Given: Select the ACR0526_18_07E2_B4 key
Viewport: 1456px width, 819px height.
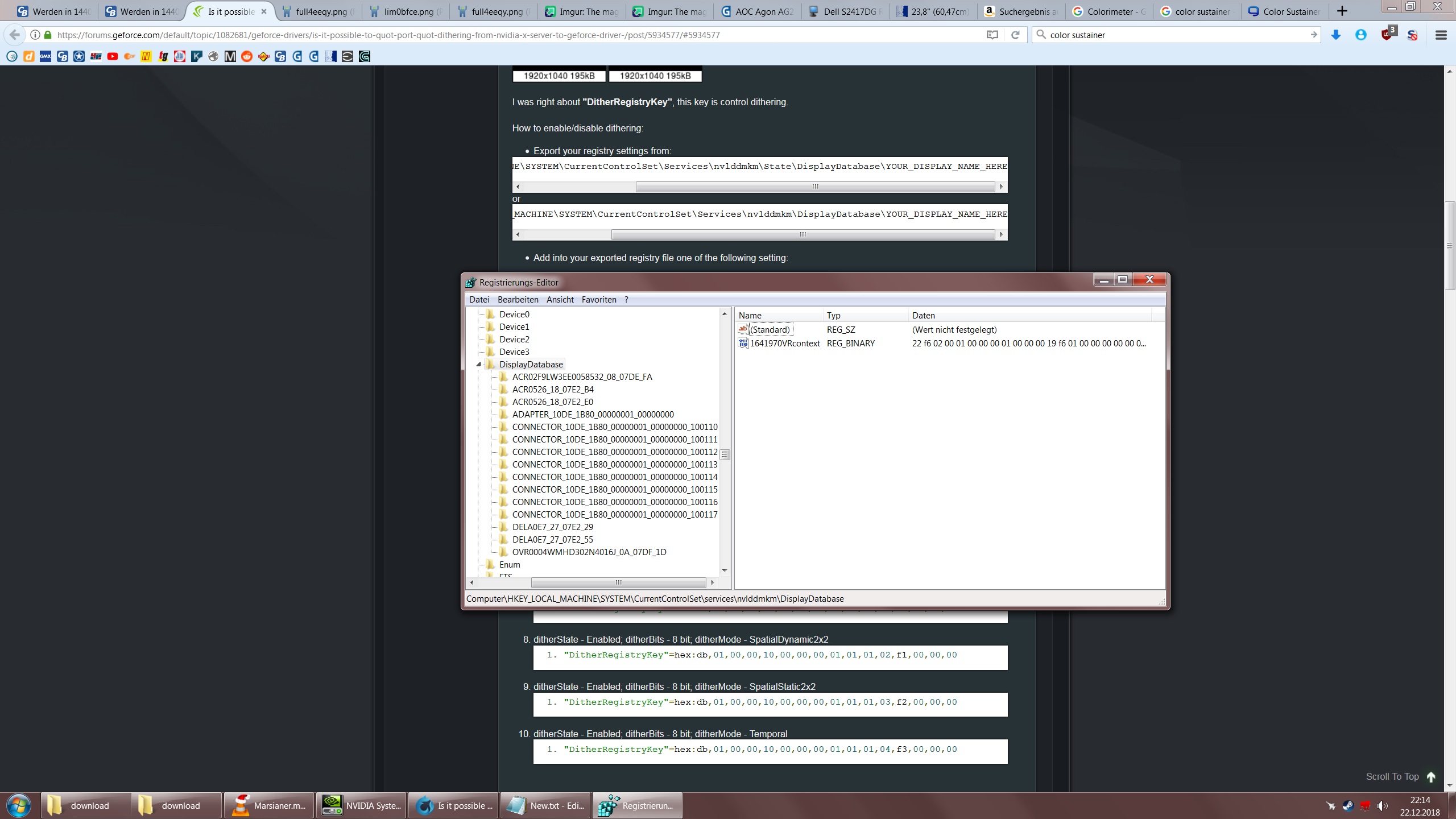Looking at the screenshot, I should point(552,390).
